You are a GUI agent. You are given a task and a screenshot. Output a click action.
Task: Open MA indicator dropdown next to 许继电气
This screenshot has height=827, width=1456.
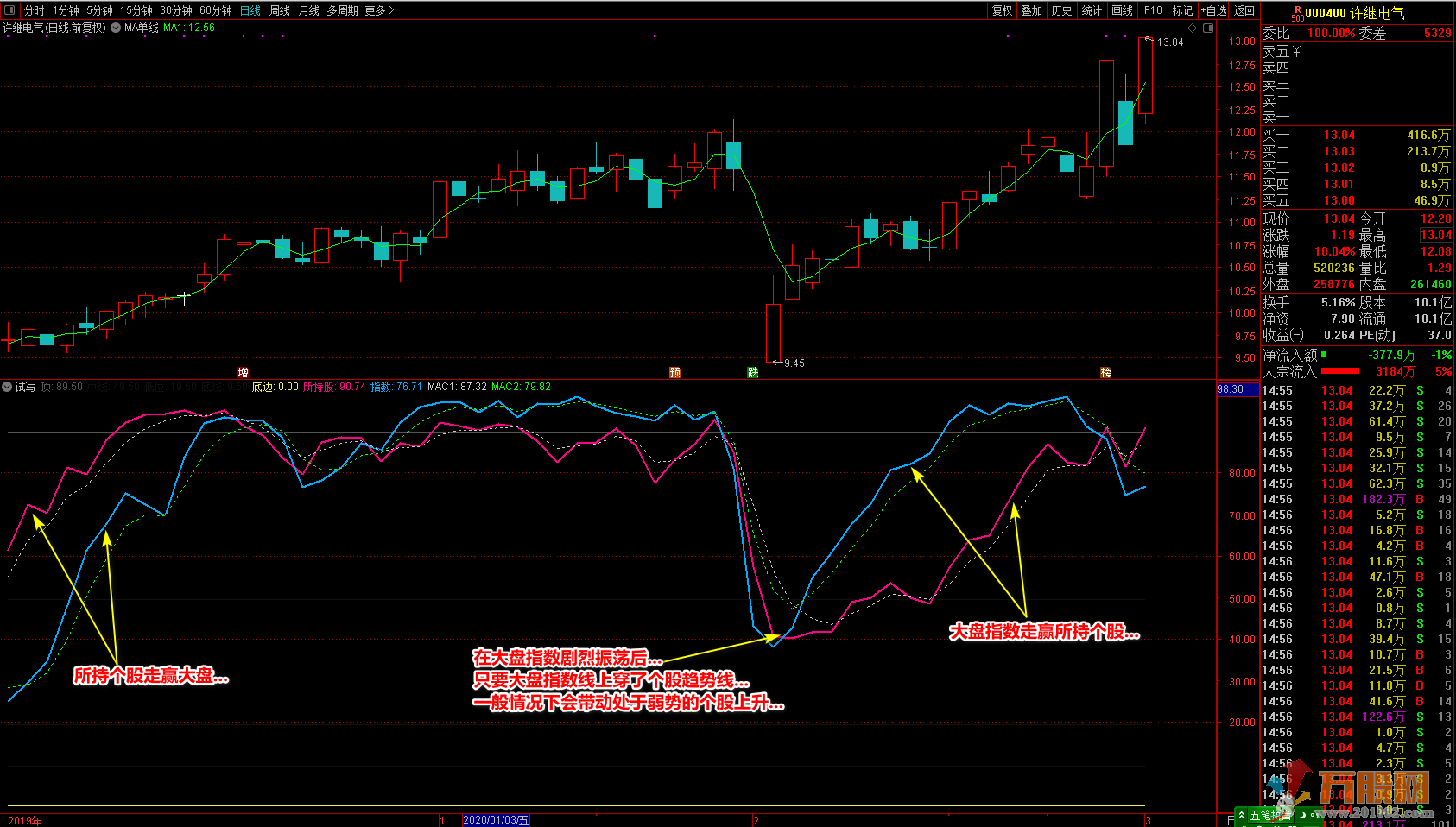(116, 28)
